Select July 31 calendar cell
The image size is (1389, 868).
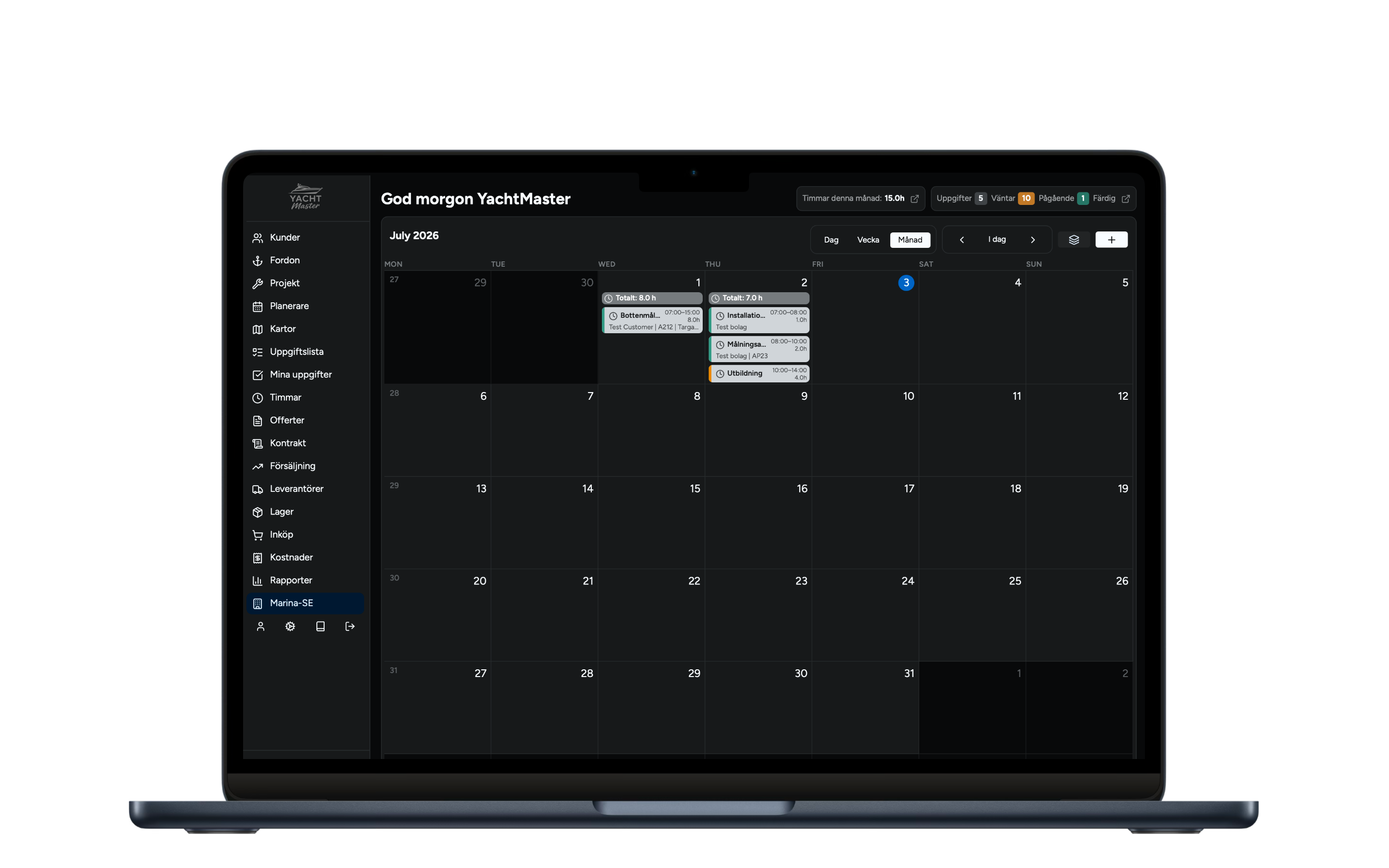(865, 707)
